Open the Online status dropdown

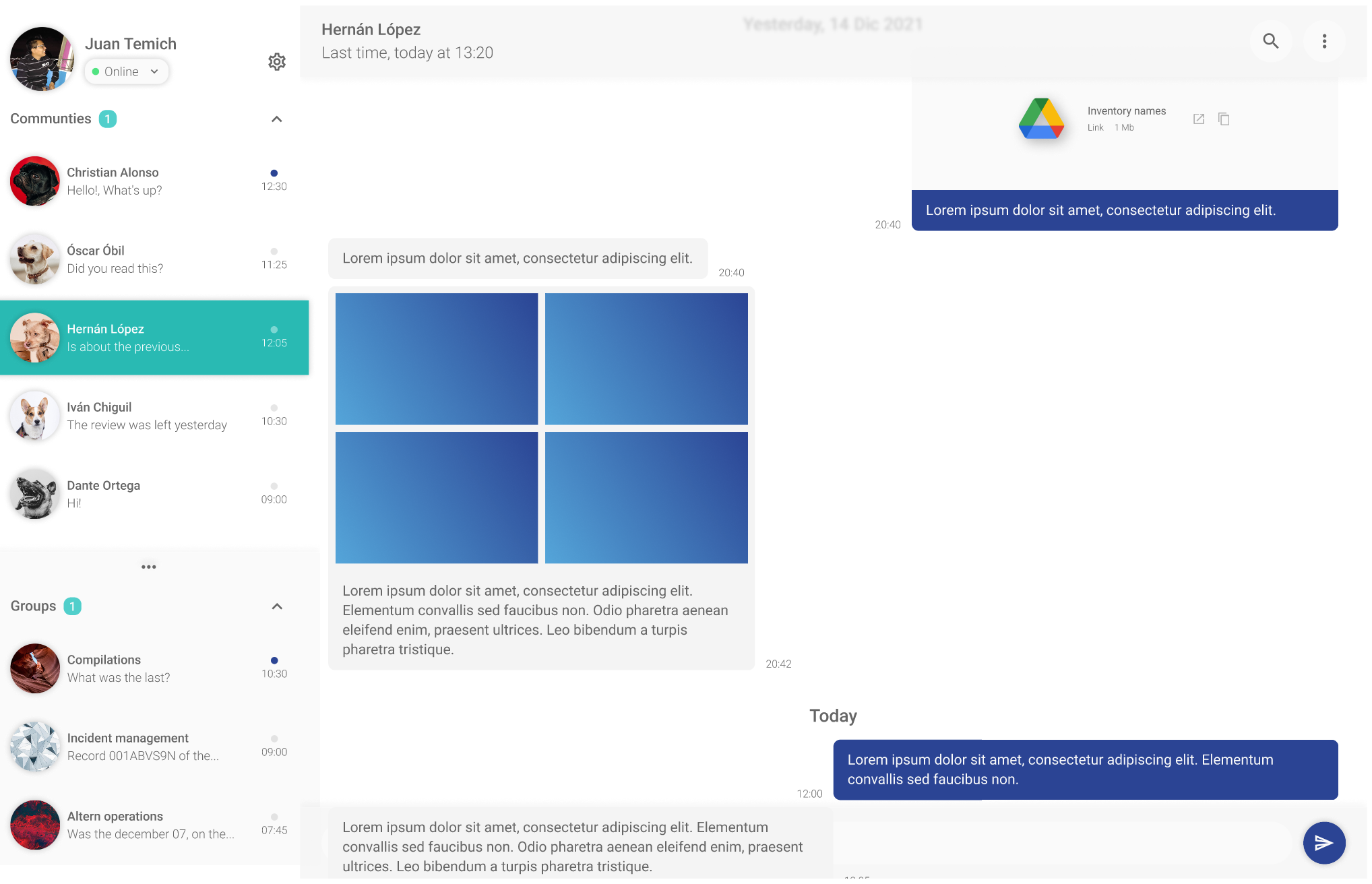pyautogui.click(x=126, y=71)
